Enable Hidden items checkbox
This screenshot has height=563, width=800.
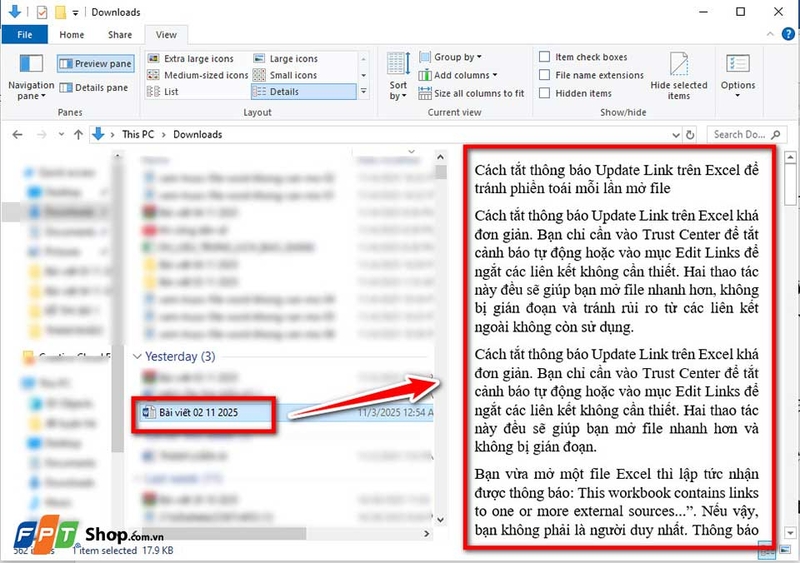click(544, 93)
